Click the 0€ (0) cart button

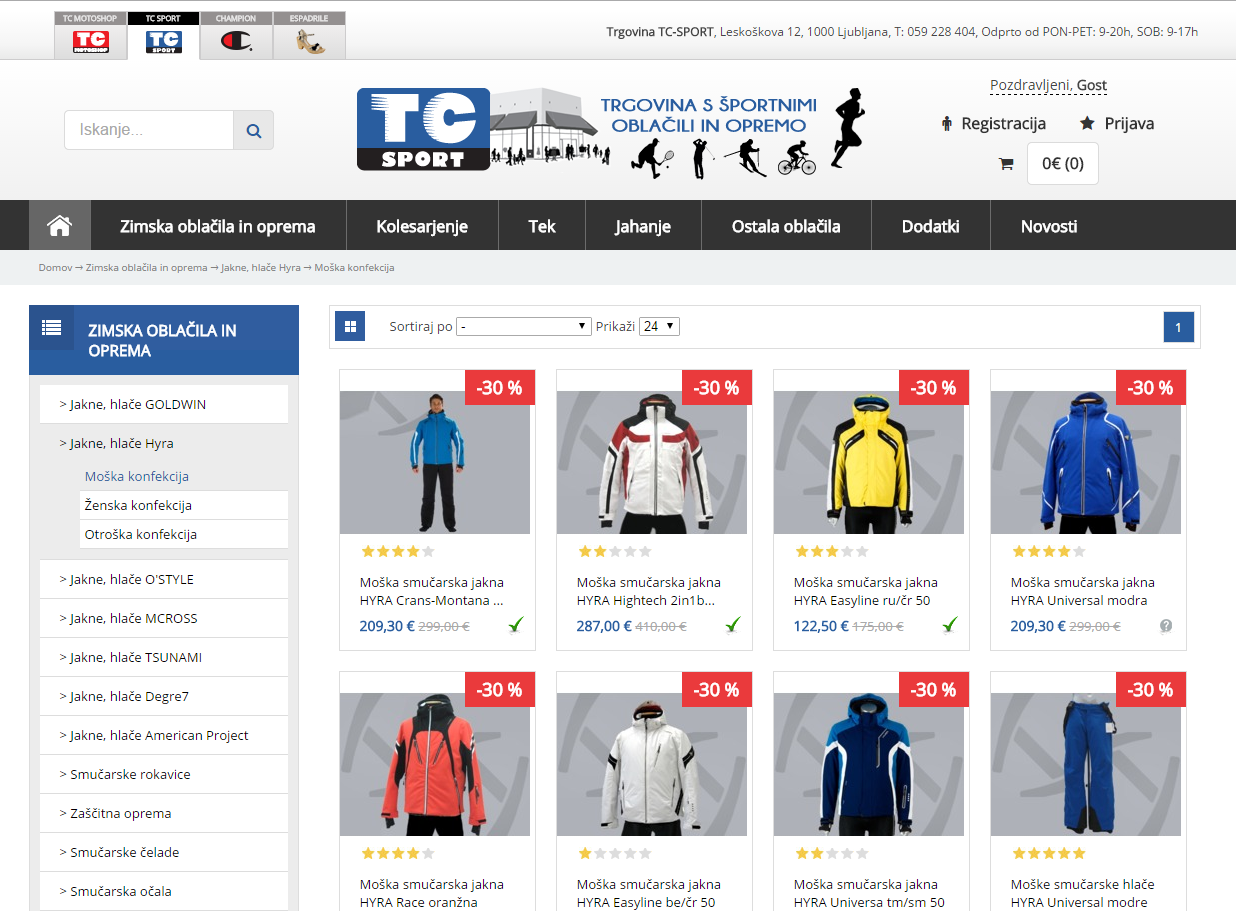1062,164
